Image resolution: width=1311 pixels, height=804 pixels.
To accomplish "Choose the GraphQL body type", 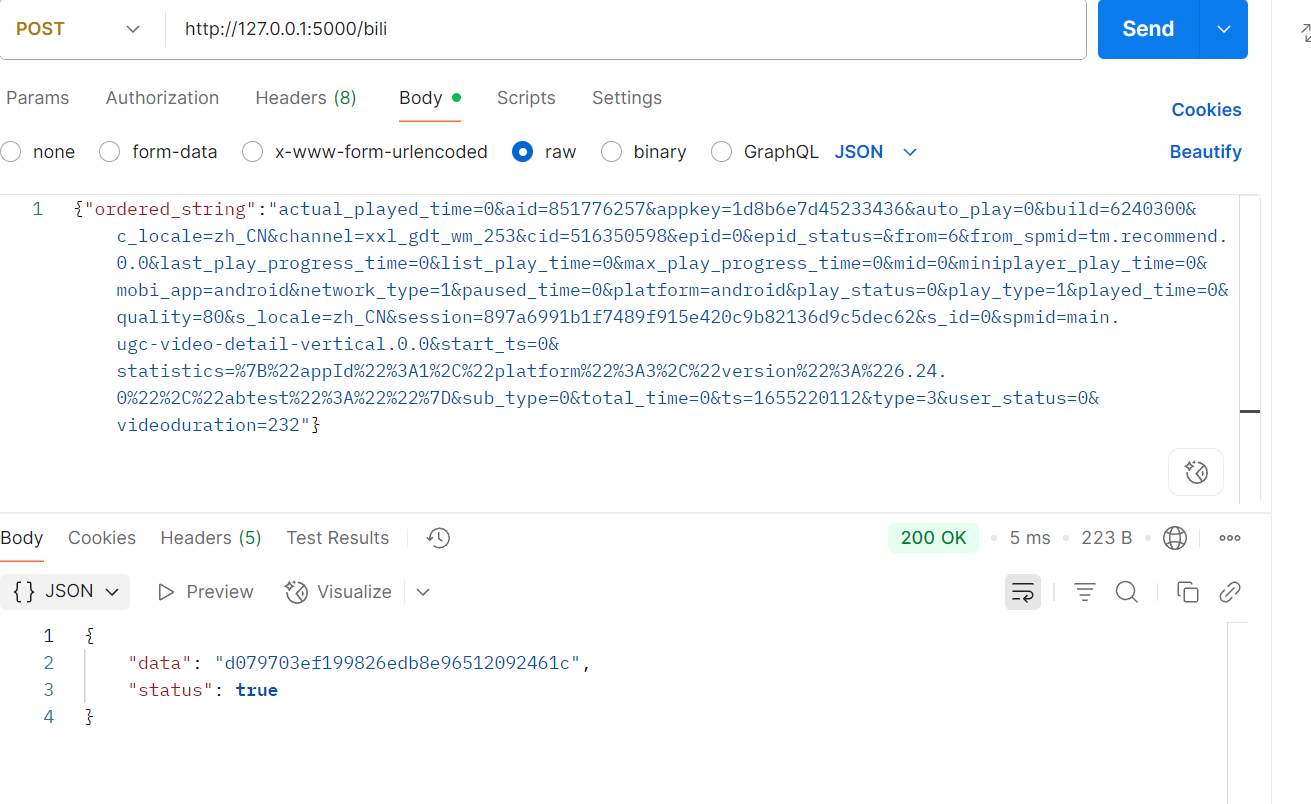I will tap(765, 152).
